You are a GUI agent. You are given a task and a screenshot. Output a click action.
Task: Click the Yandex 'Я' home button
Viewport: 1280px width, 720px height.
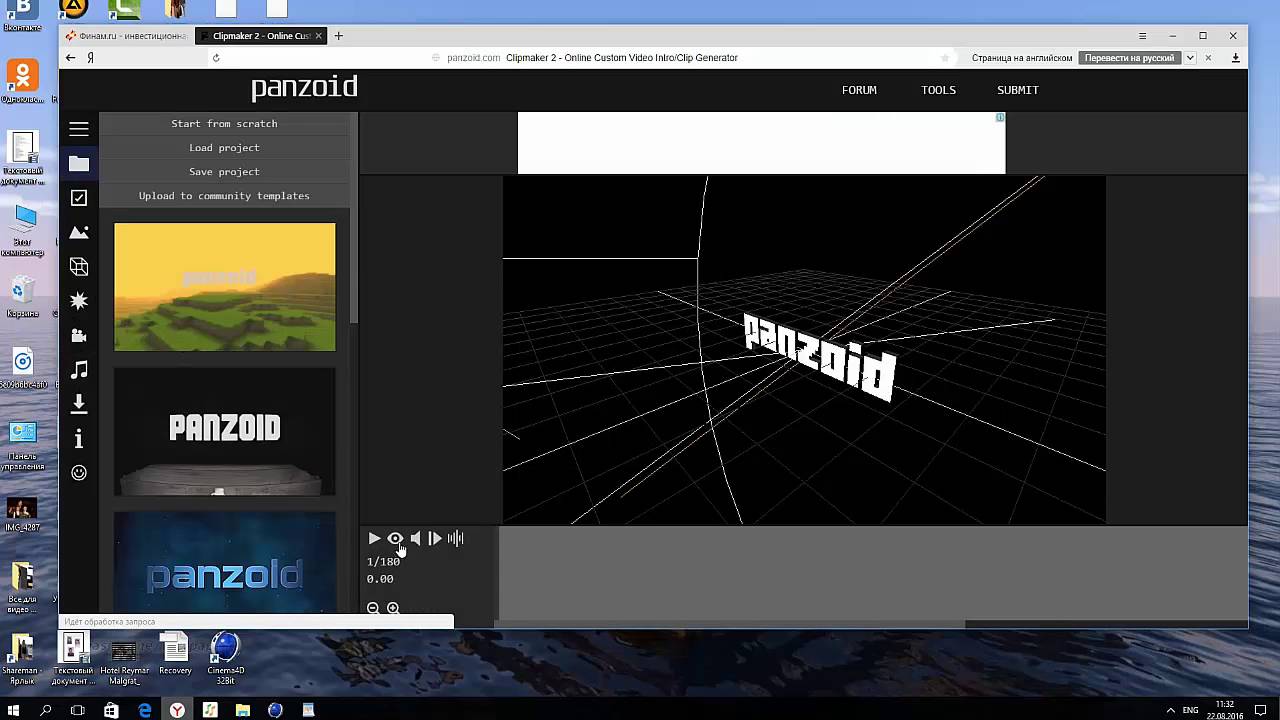point(91,58)
